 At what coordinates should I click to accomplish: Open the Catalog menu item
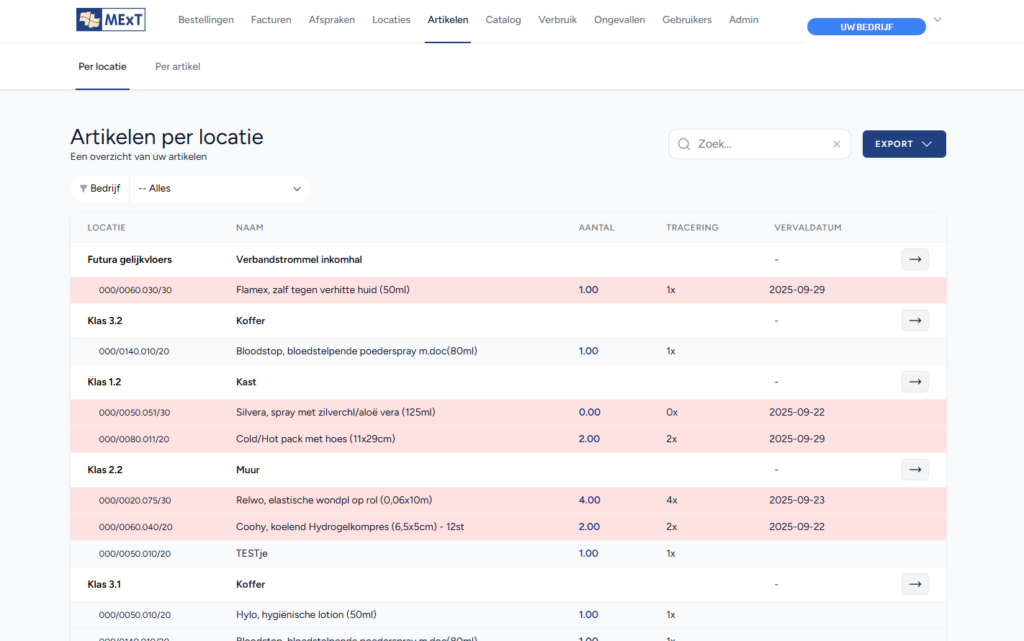[503, 20]
